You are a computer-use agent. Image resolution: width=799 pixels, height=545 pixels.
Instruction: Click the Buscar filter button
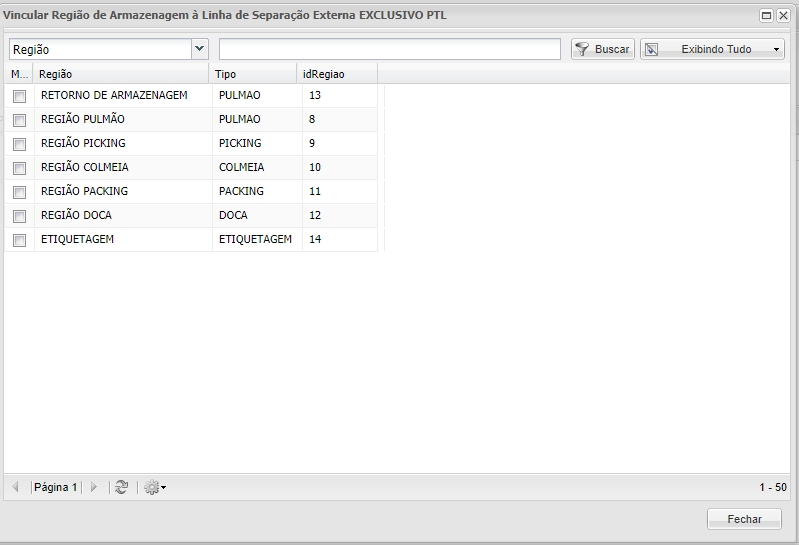tap(603, 49)
